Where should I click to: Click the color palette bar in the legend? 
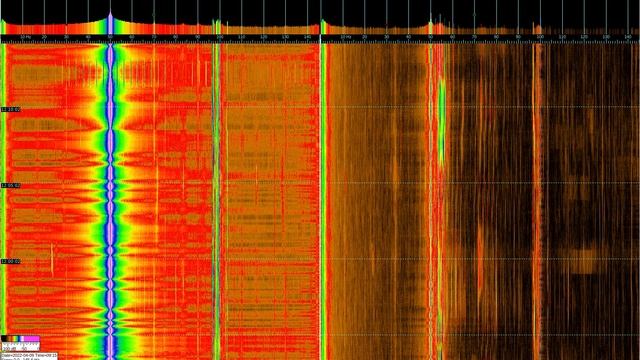coord(20,339)
